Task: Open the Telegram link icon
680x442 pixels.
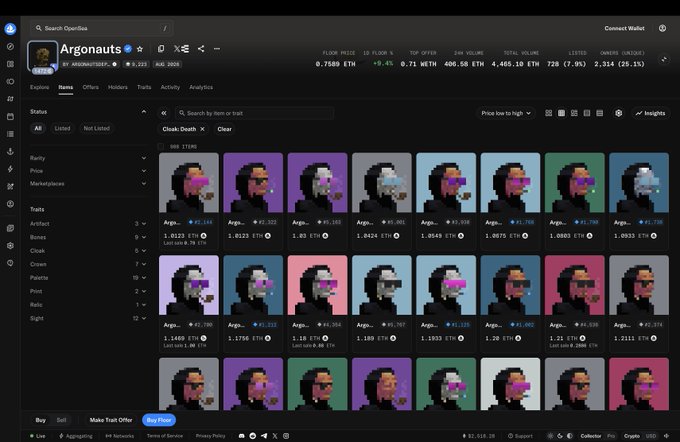Action: (x=264, y=436)
